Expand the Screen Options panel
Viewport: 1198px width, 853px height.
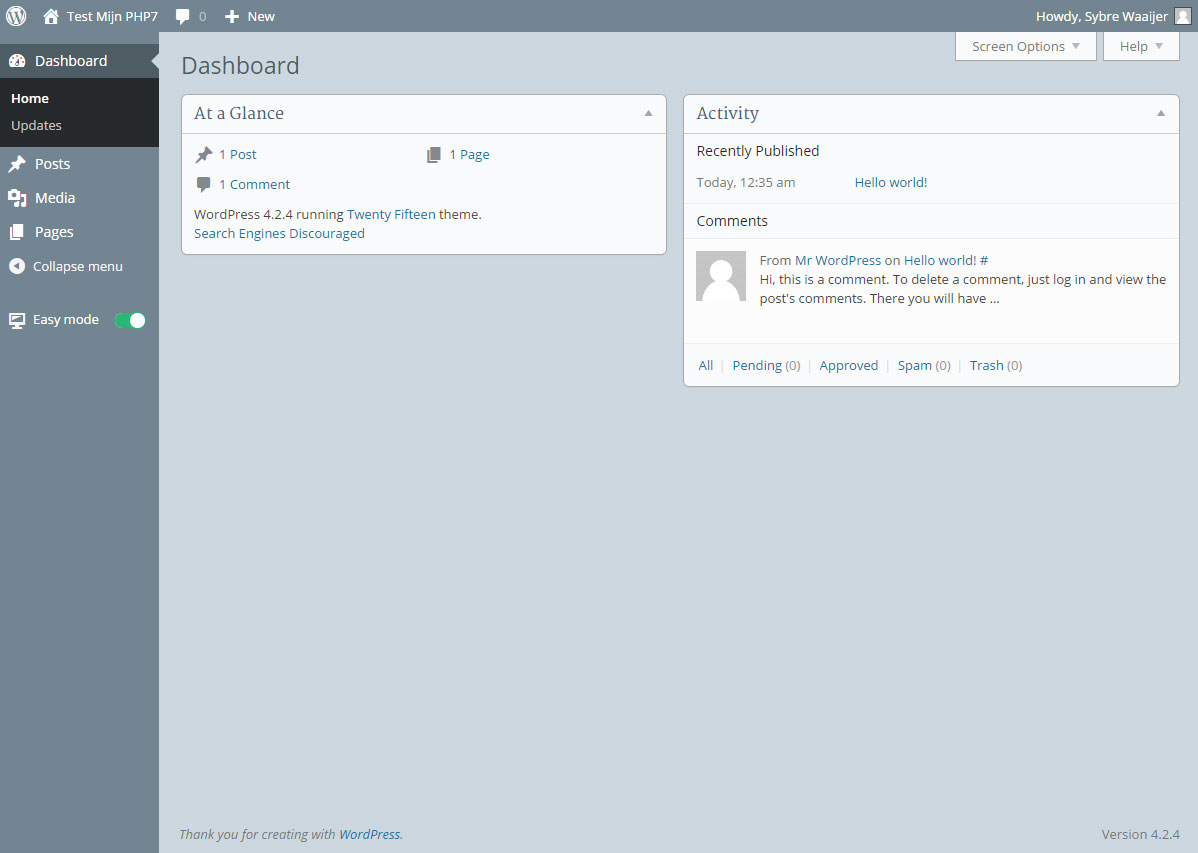pyautogui.click(x=1025, y=47)
